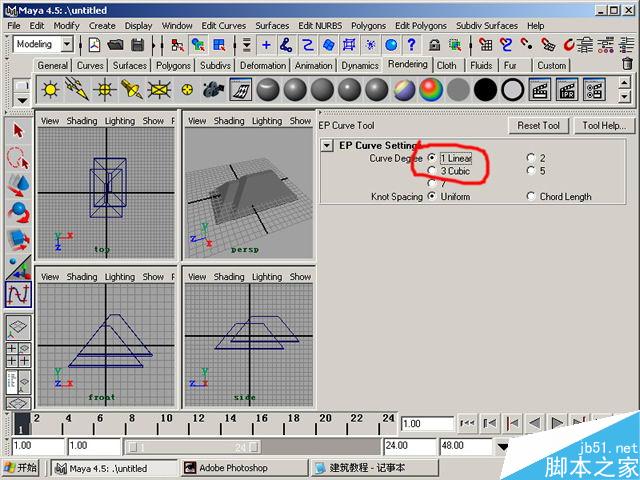Select the 1 Linear curve degree

[x=432, y=158]
